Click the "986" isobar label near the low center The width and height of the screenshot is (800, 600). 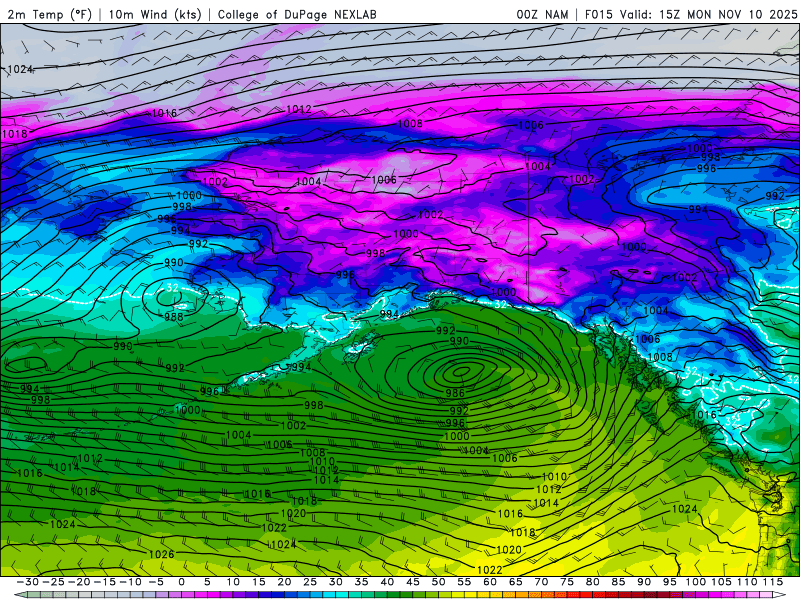[x=455, y=393]
